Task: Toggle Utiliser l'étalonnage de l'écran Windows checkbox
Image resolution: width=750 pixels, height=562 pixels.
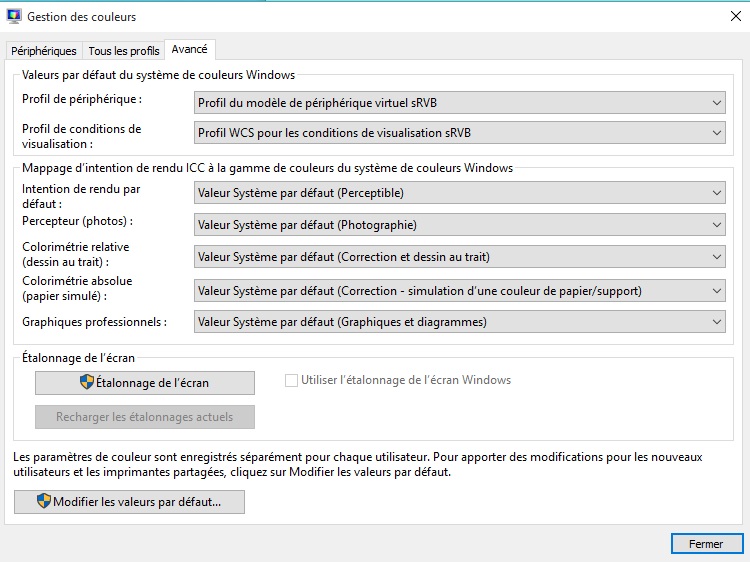Action: pos(292,381)
